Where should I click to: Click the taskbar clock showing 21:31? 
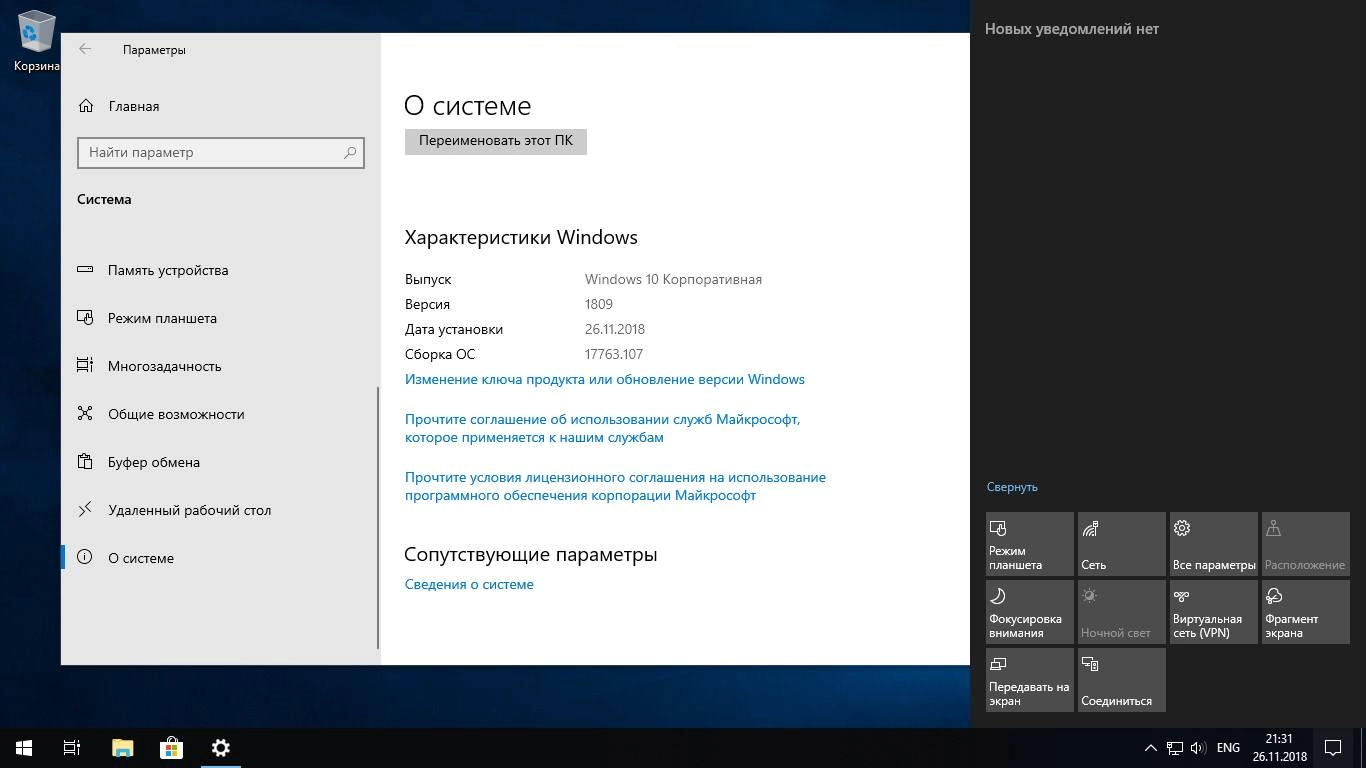pos(1279,748)
